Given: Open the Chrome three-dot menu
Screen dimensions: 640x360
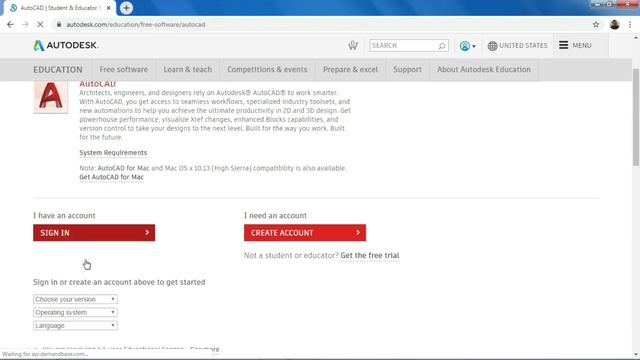Looking at the screenshot, I should tap(630, 24).
